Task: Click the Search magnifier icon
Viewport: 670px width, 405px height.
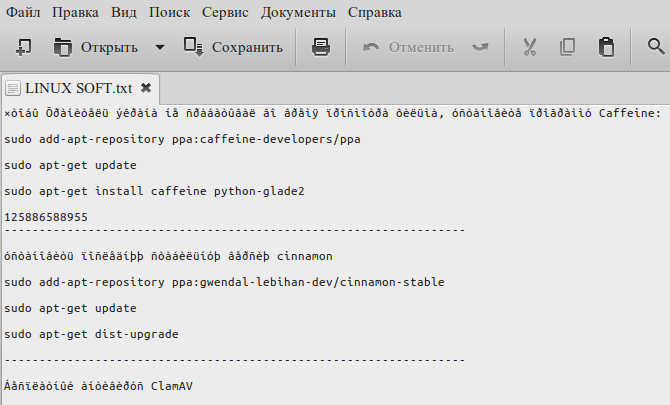Action: pos(656,47)
